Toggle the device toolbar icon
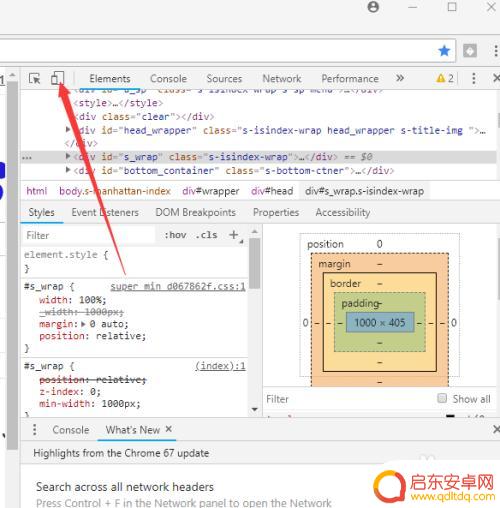The width and height of the screenshot is (500, 508). (x=57, y=78)
